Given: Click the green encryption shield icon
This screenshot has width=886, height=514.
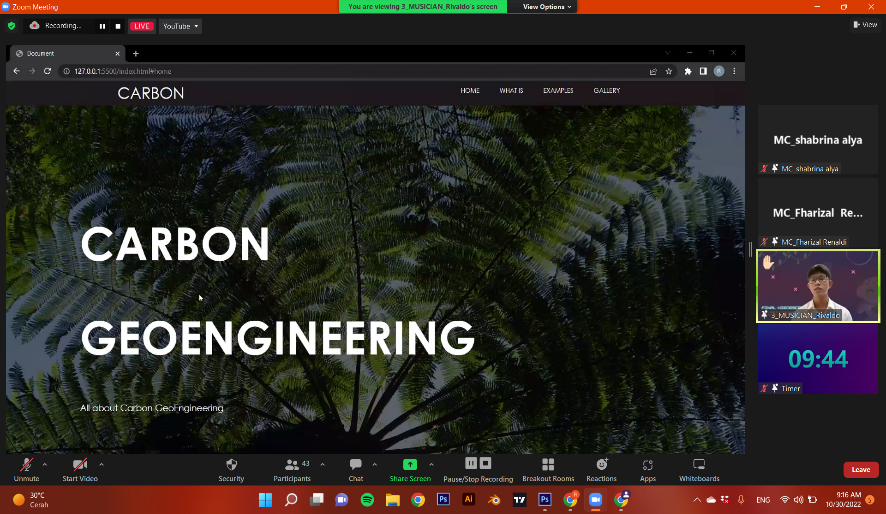Looking at the screenshot, I should pos(11,26).
